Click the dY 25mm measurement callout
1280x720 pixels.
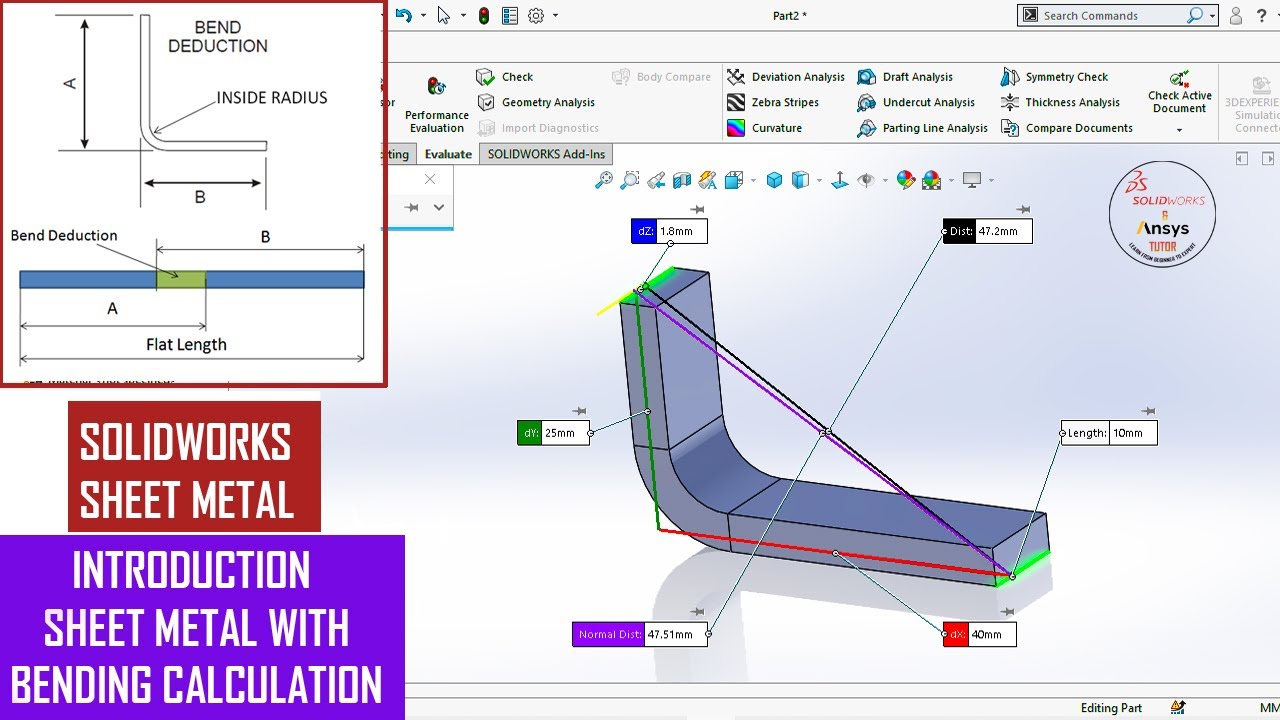(553, 433)
